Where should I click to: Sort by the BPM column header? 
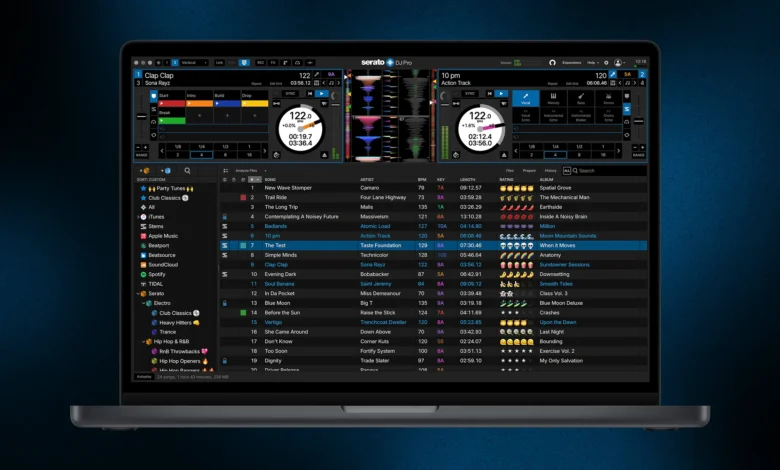pyautogui.click(x=422, y=180)
